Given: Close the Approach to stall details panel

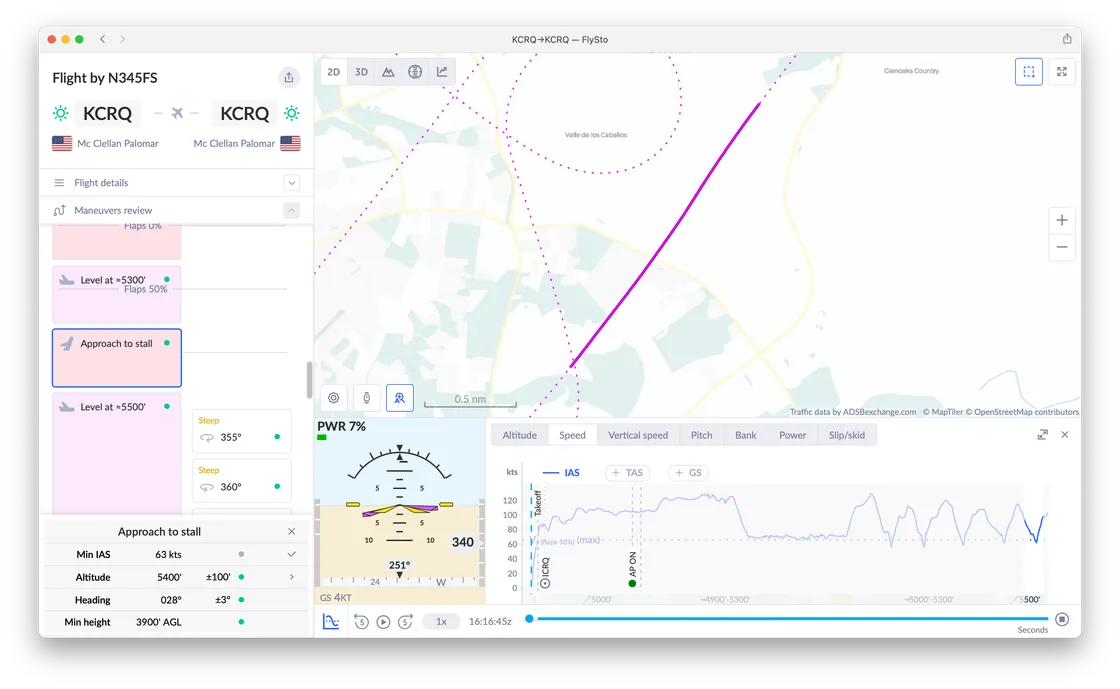Looking at the screenshot, I should 291,531.
